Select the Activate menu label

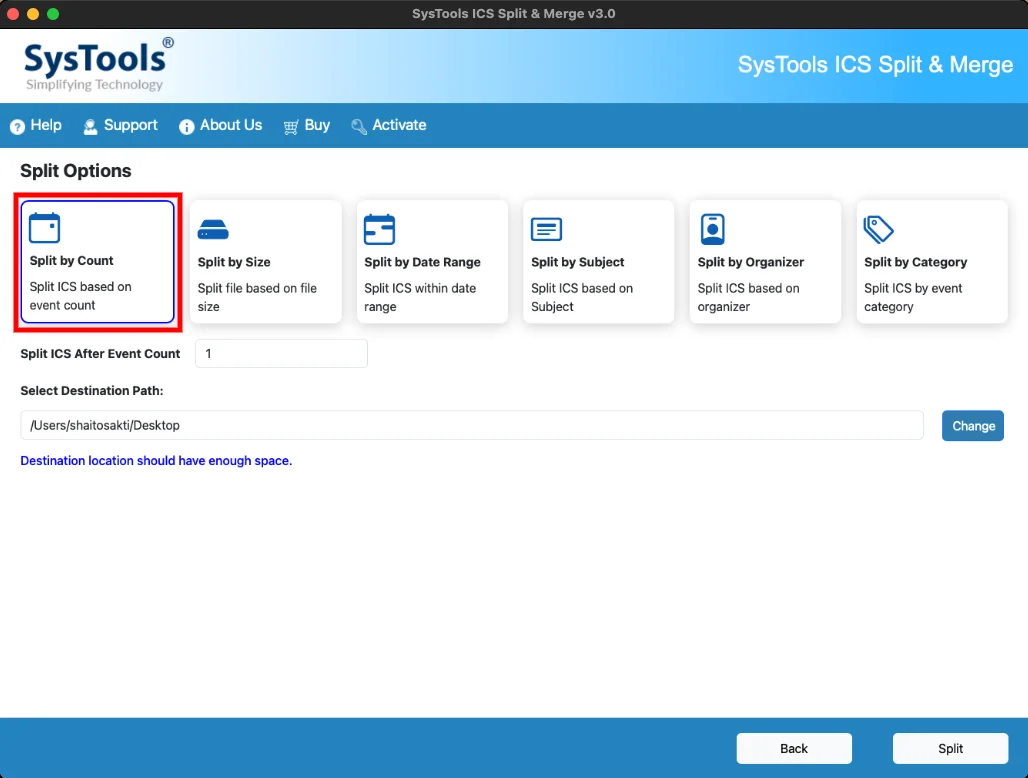click(x=399, y=125)
